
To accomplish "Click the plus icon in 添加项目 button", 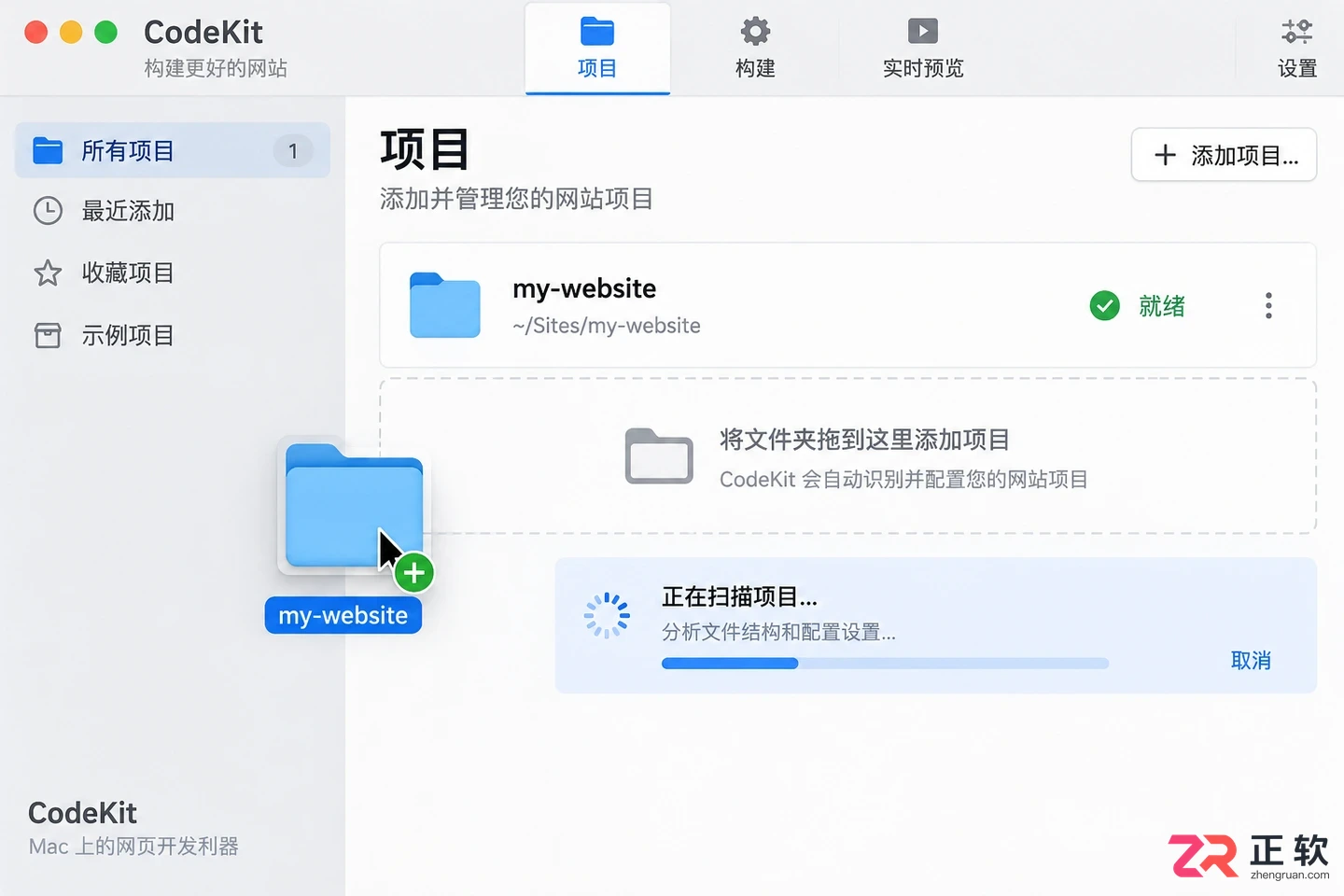I will point(1165,155).
